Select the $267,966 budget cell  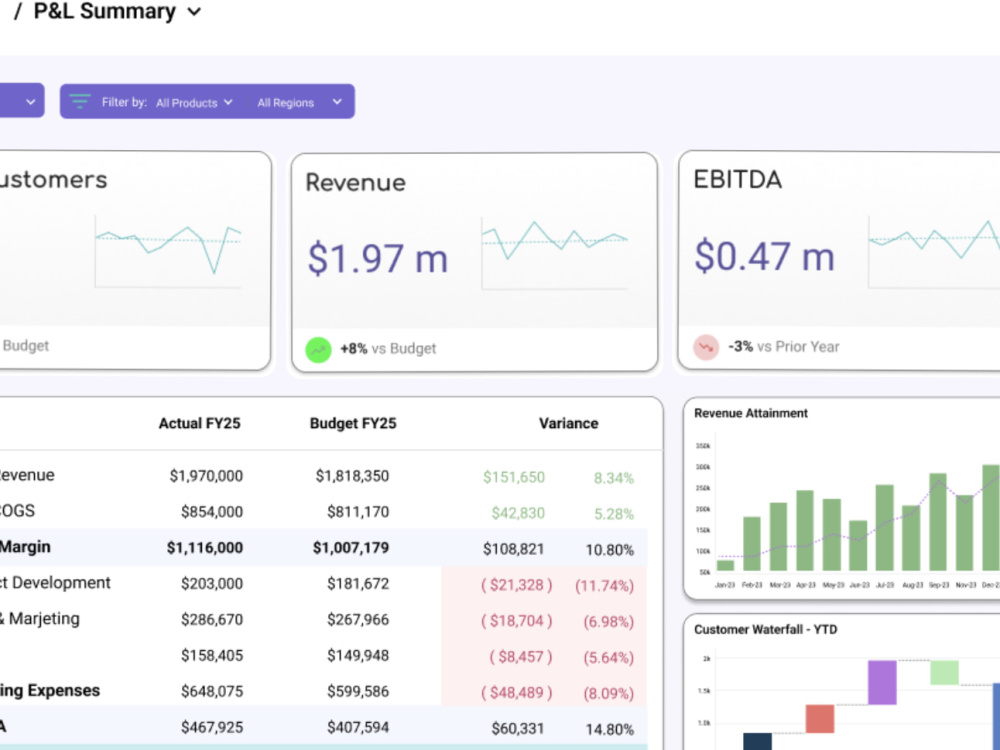tap(358, 619)
